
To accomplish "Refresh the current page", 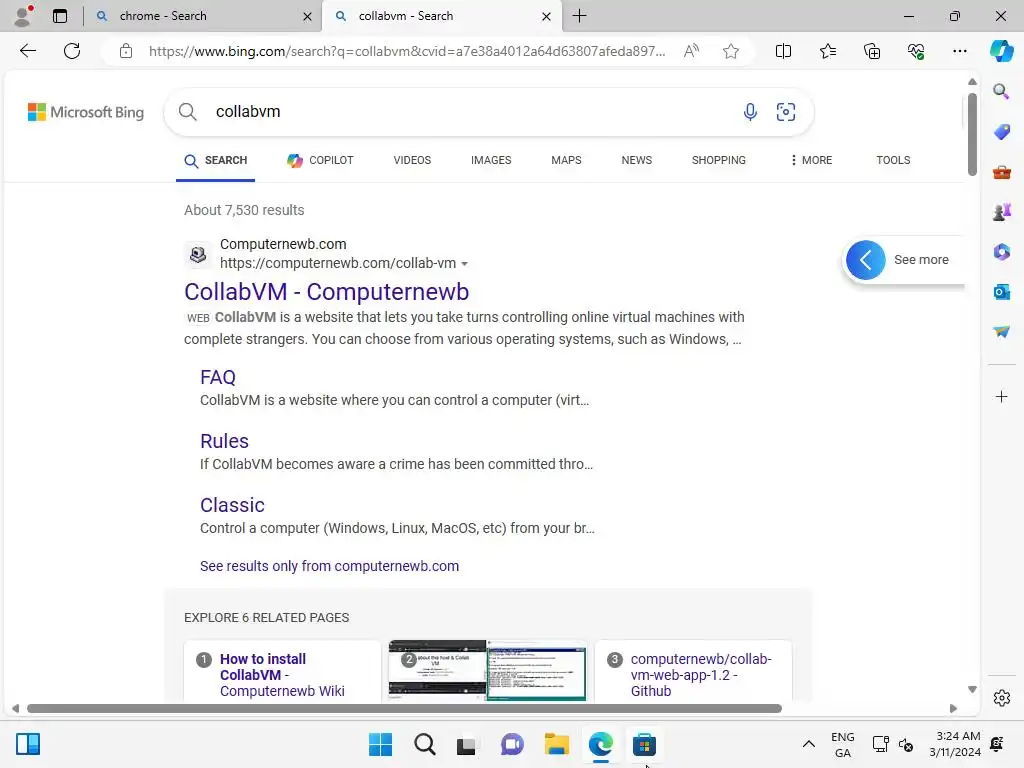I will point(72,51).
